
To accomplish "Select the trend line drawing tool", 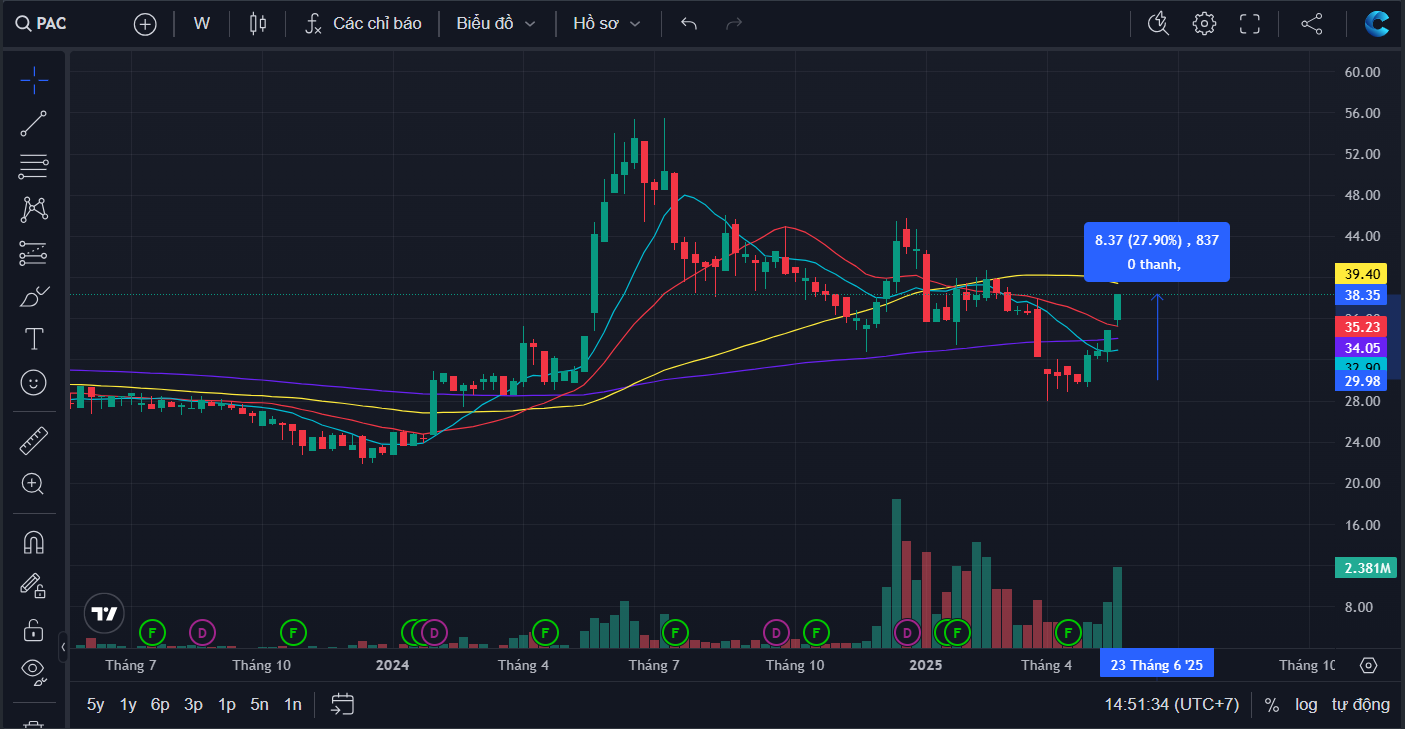I will (x=33, y=124).
